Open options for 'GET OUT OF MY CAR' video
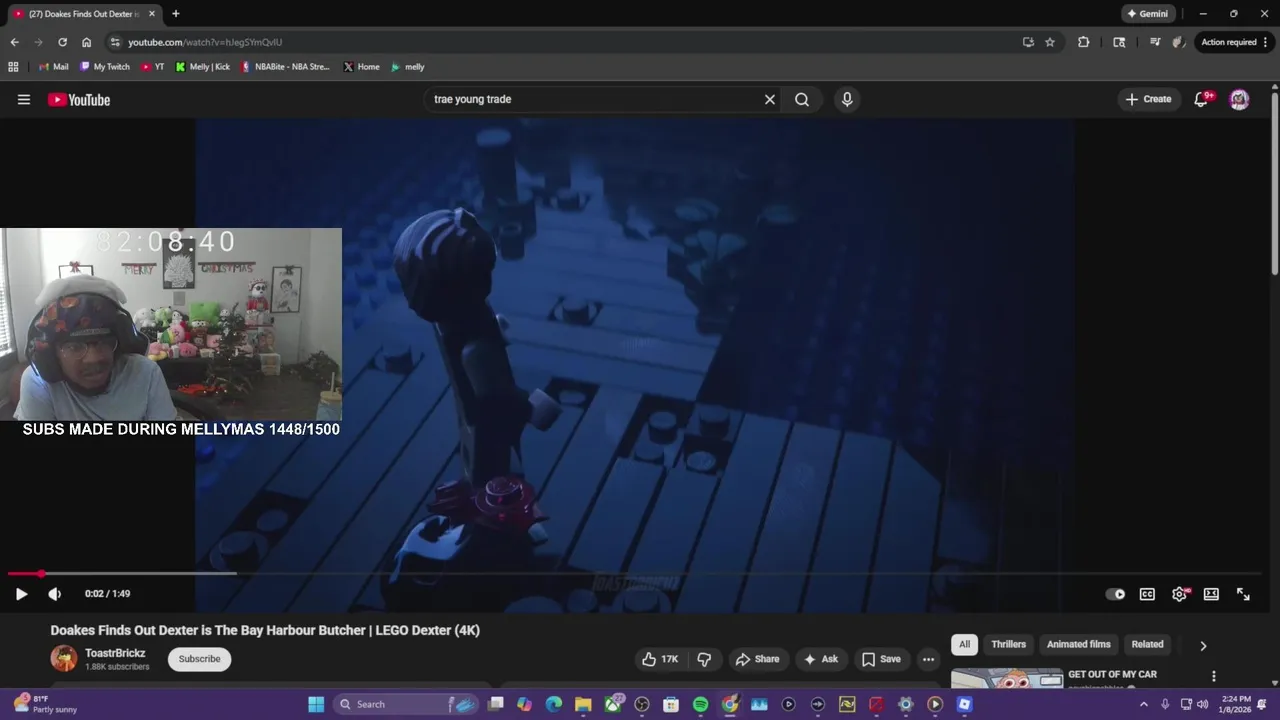This screenshot has height=720, width=1280. point(1213,677)
